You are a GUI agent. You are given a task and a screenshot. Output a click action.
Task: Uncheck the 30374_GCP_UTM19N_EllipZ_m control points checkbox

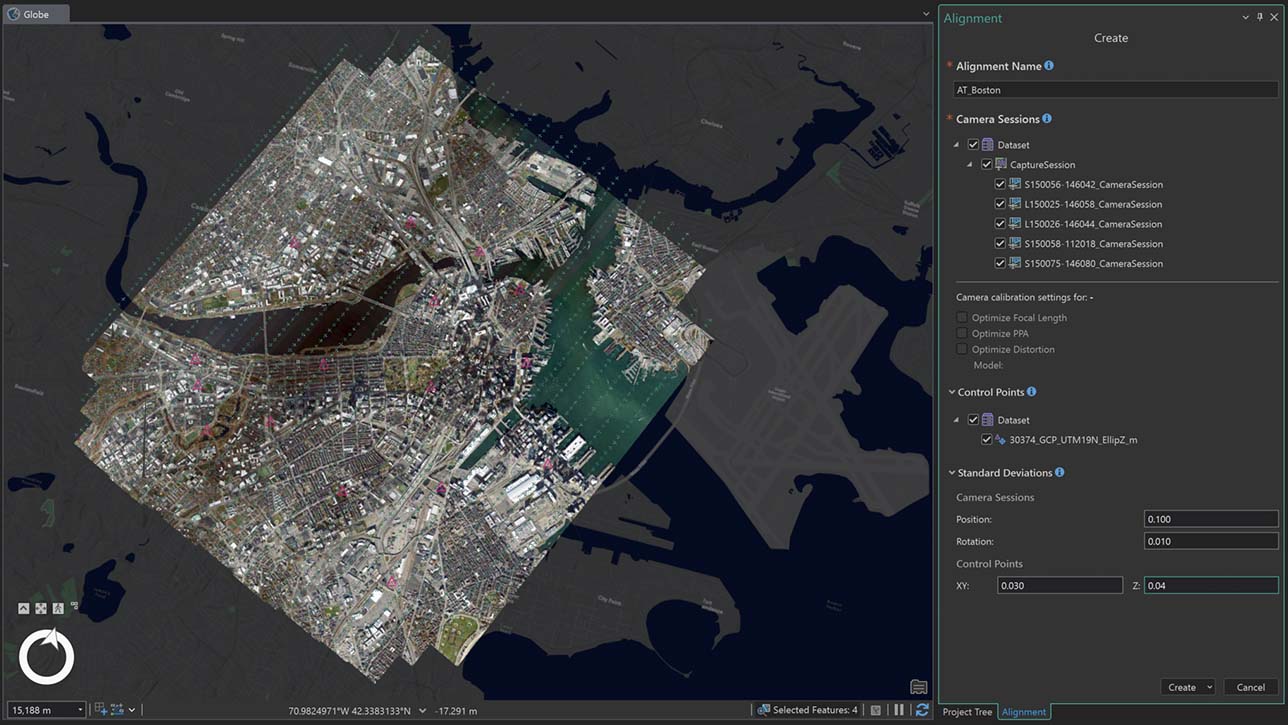click(987, 440)
